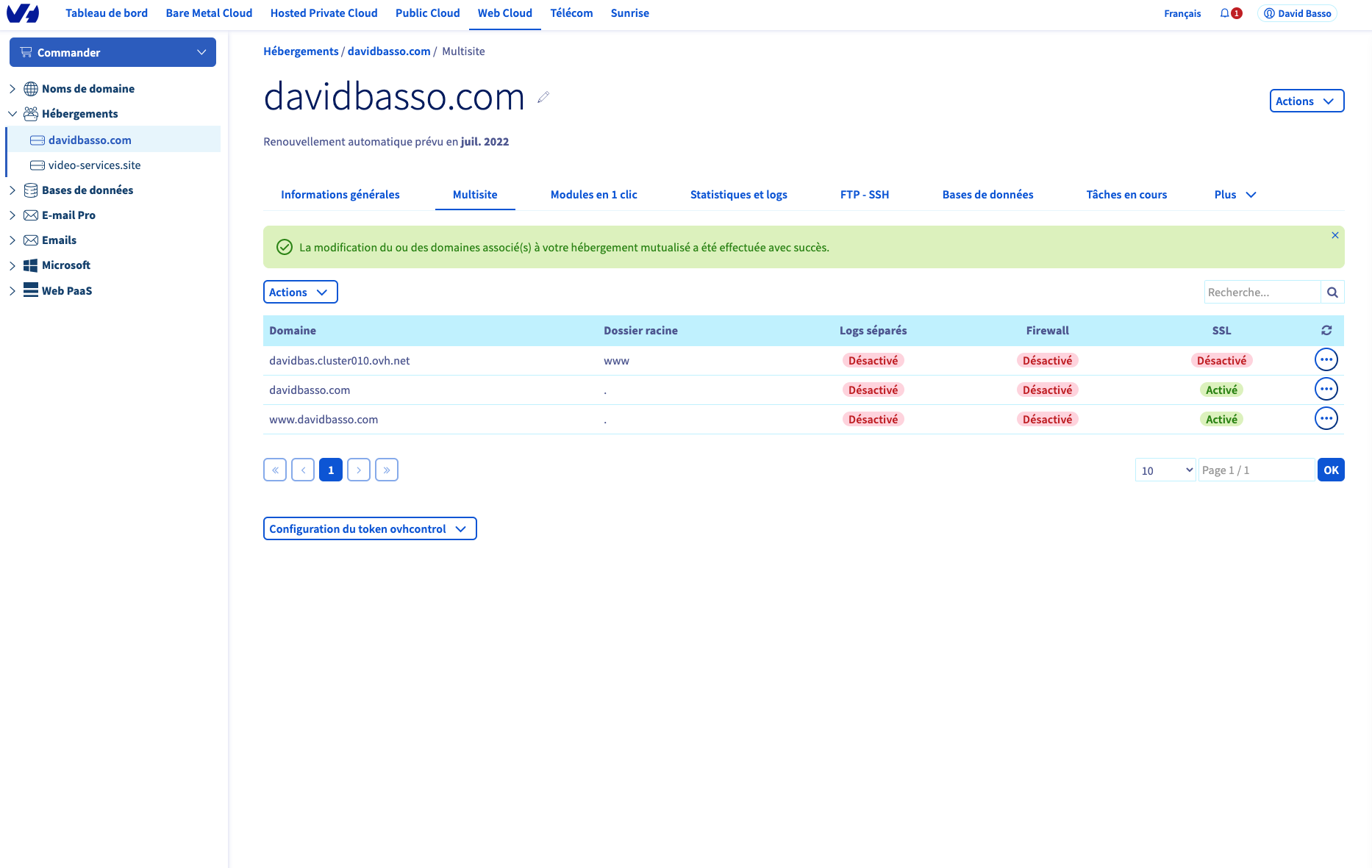Follow the Hébergements breadcrumb link
This screenshot has height=868, width=1372.
[301, 51]
